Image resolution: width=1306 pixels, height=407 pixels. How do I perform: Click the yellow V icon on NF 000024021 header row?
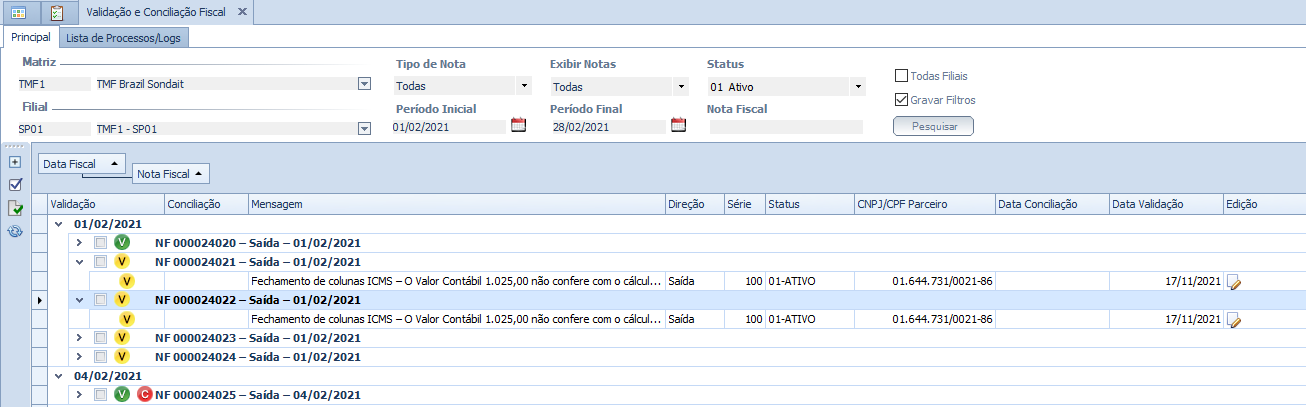point(122,262)
